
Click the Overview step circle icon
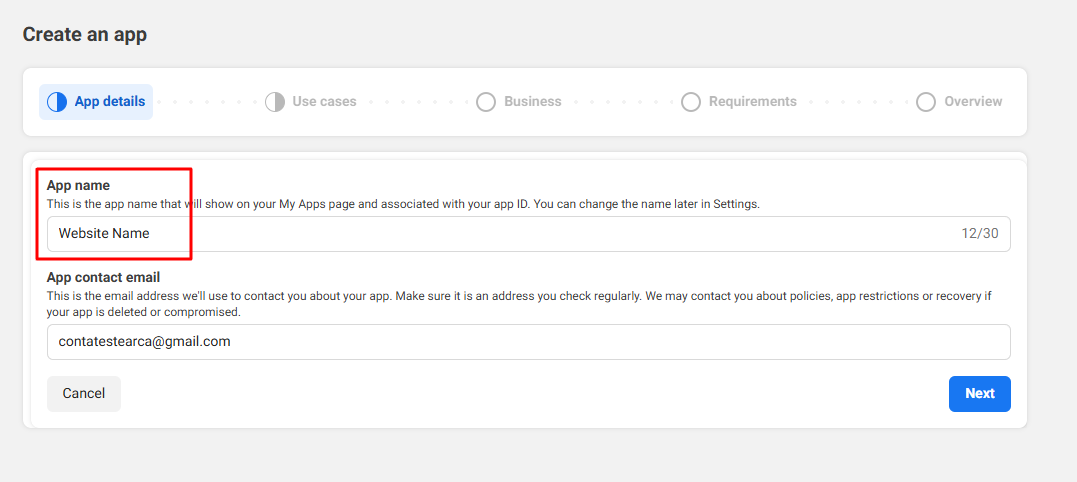[926, 102]
